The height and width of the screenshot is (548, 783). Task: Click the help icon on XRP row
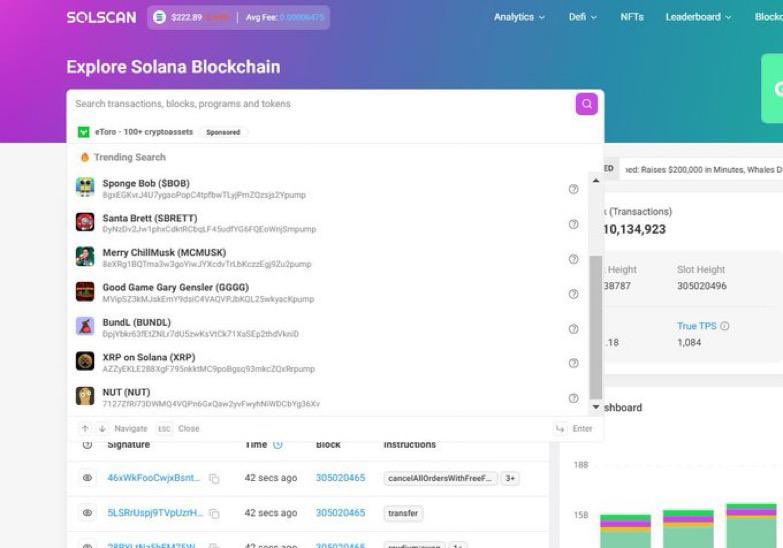573,363
